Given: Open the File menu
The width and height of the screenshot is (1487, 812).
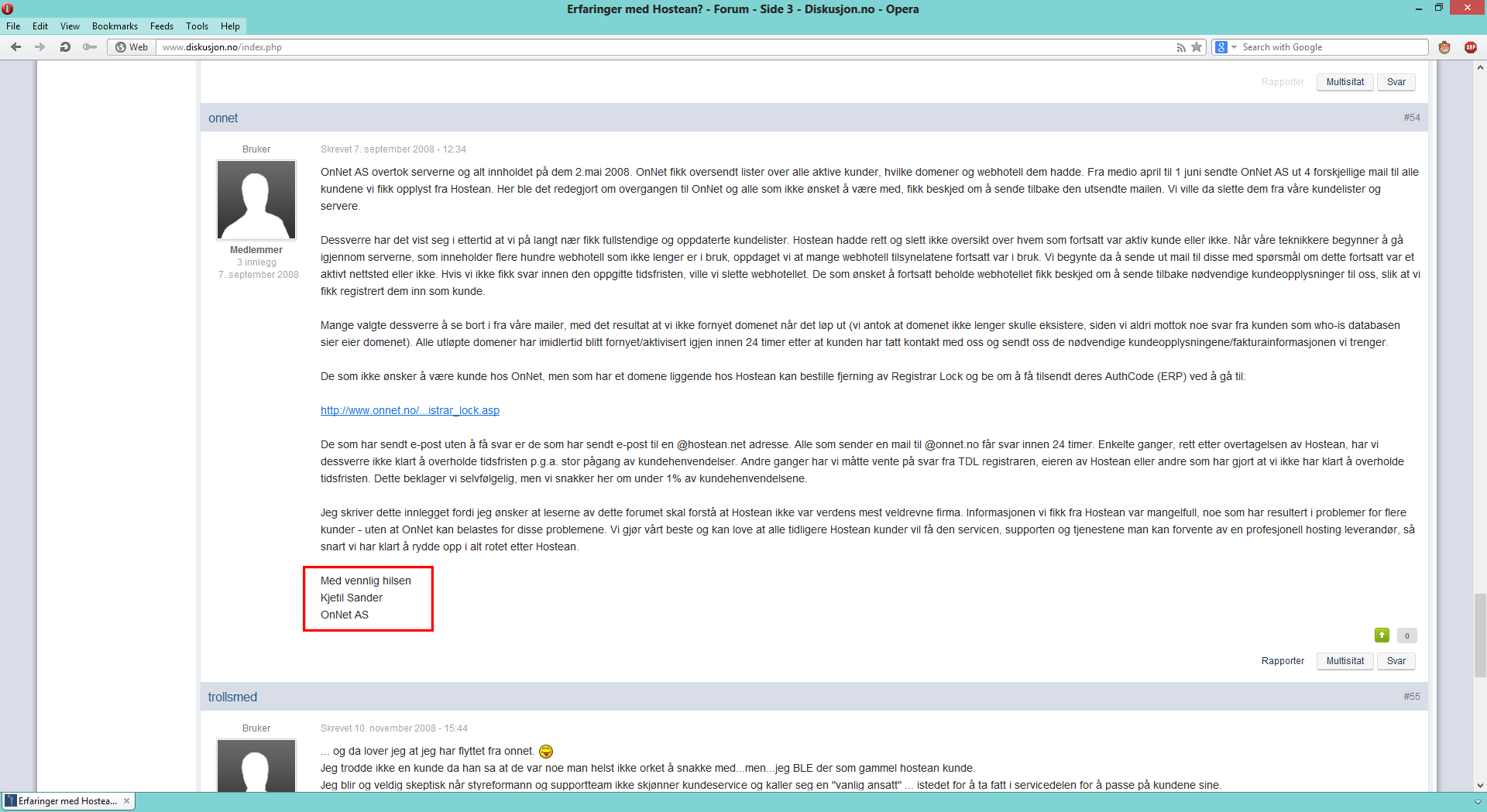Looking at the screenshot, I should click(13, 26).
